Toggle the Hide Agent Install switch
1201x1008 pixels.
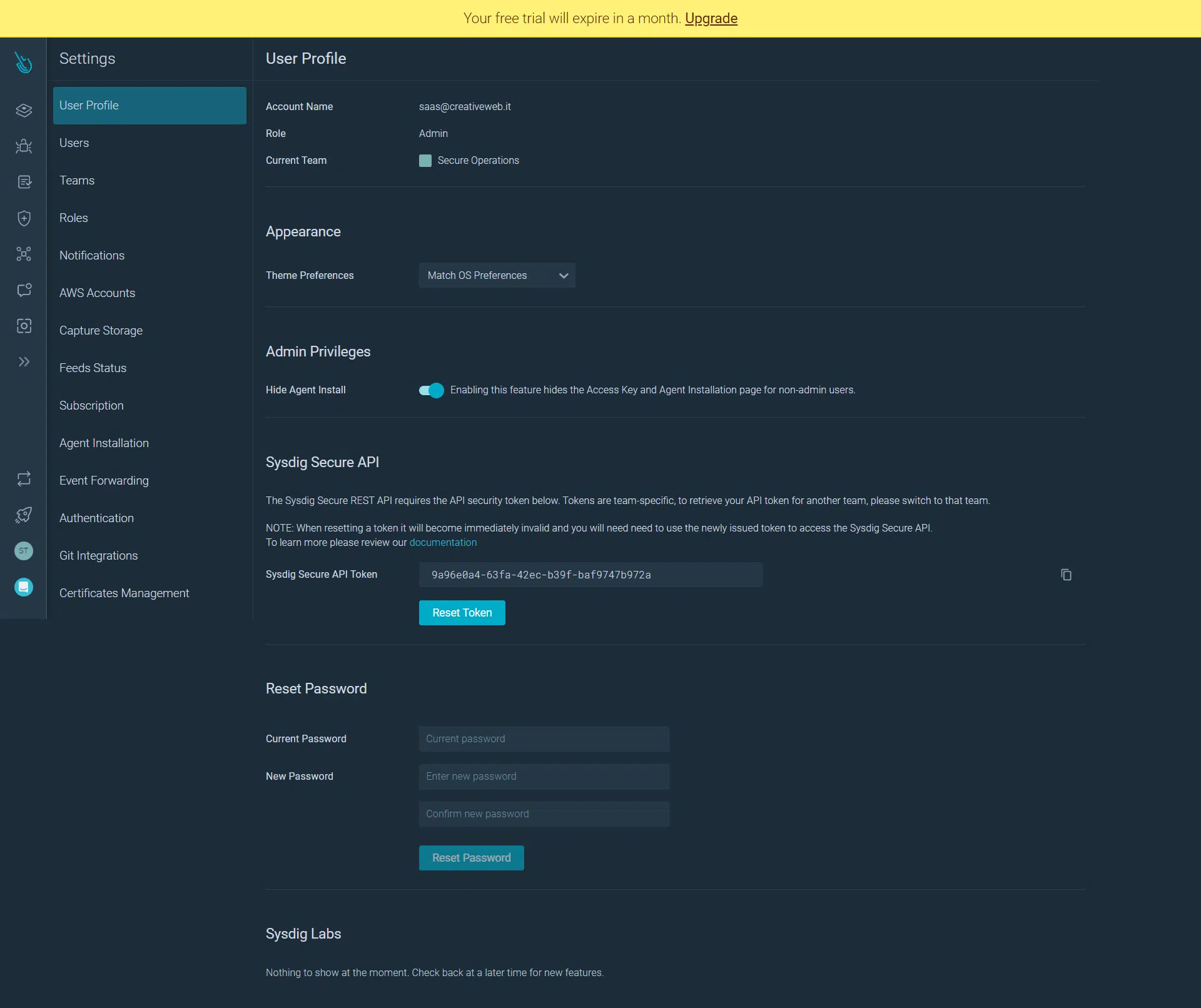(x=432, y=390)
